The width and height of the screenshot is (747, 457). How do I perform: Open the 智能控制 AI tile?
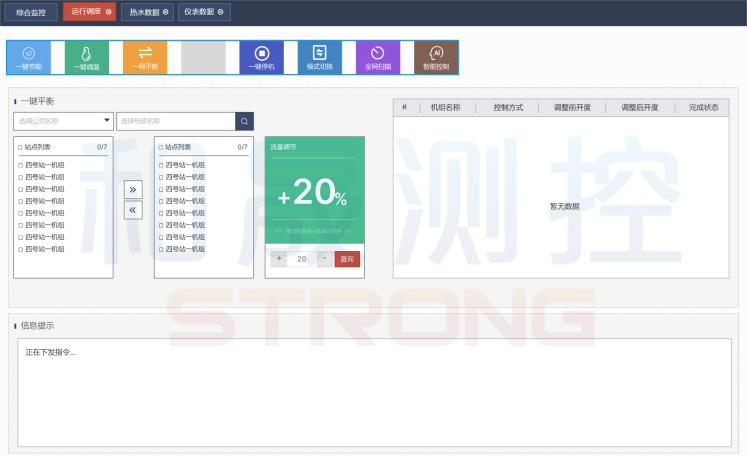tap(436, 58)
